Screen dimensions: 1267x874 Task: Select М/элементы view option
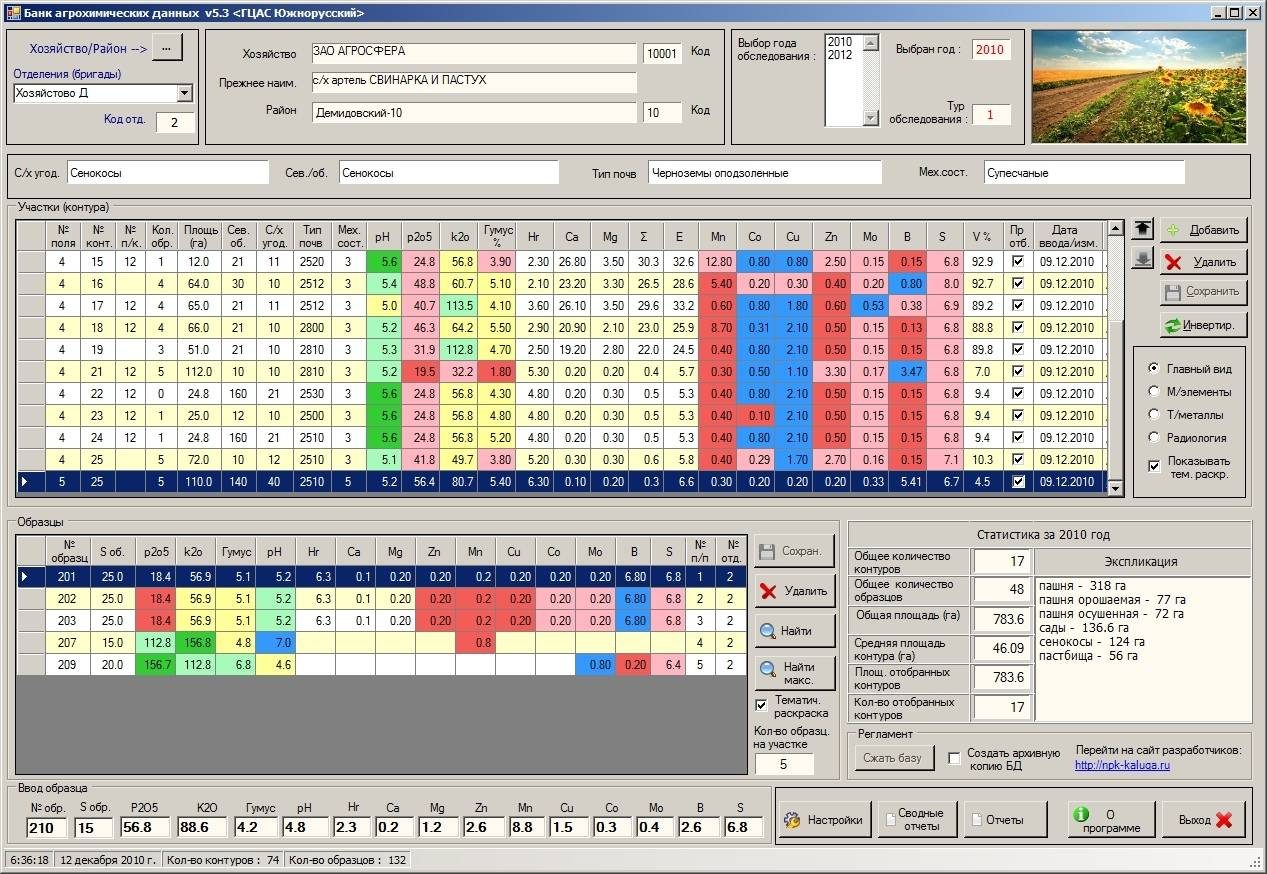(x=1155, y=391)
